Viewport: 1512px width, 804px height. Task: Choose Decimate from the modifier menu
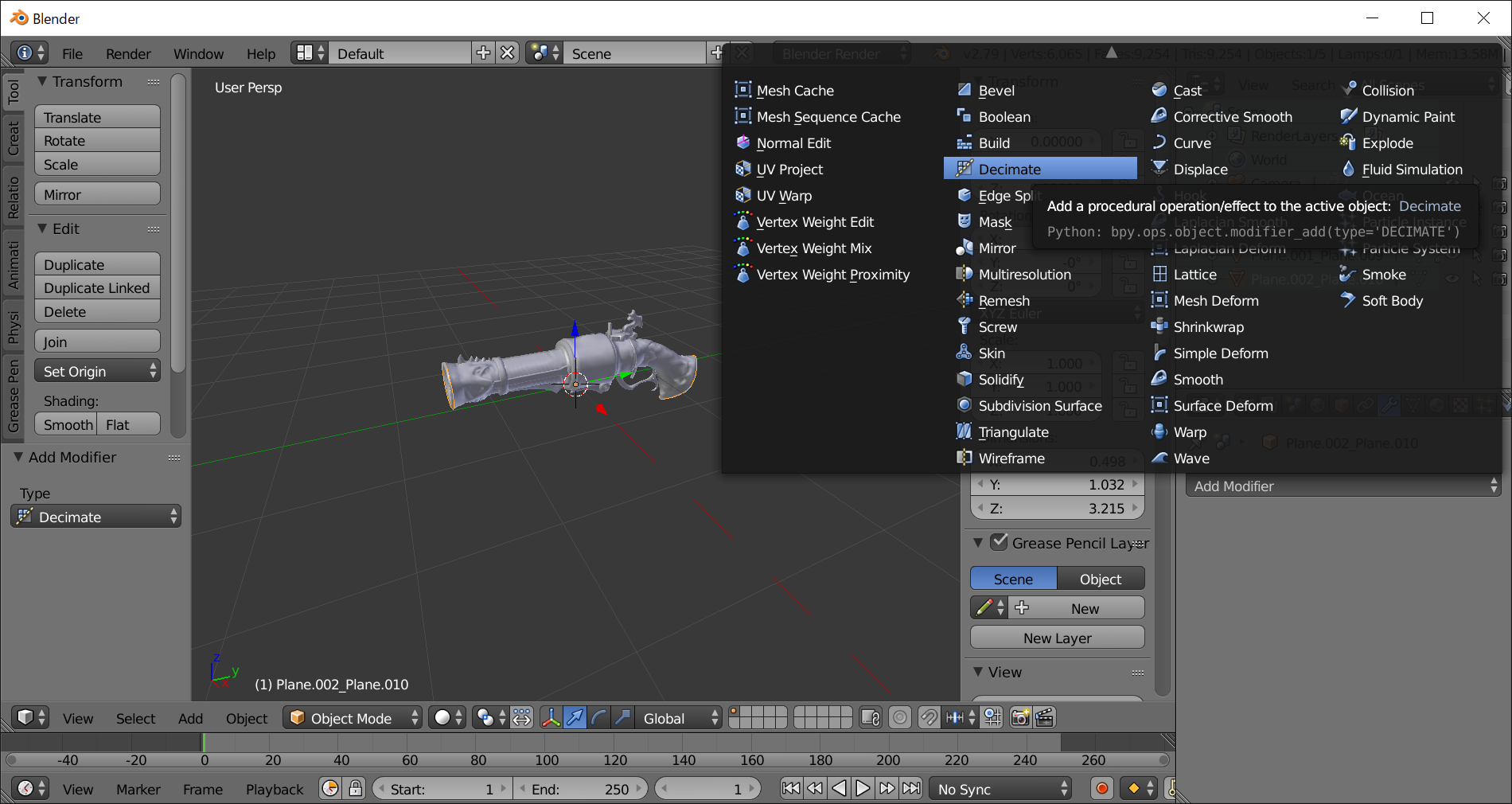[x=1011, y=169]
